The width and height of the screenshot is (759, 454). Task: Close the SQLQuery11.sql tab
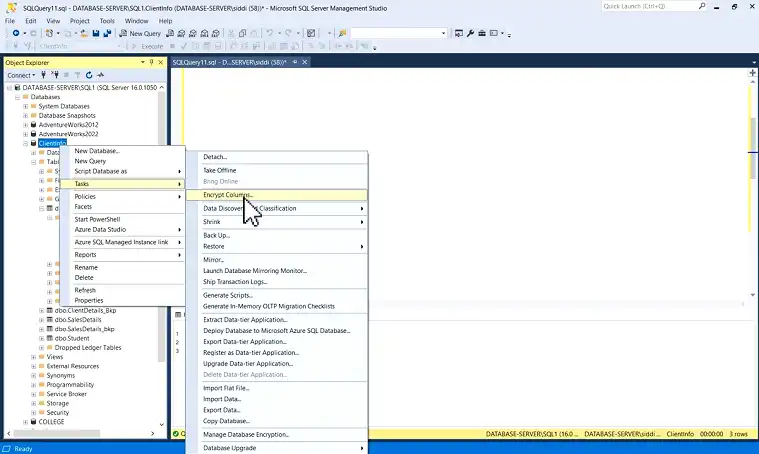[304, 62]
